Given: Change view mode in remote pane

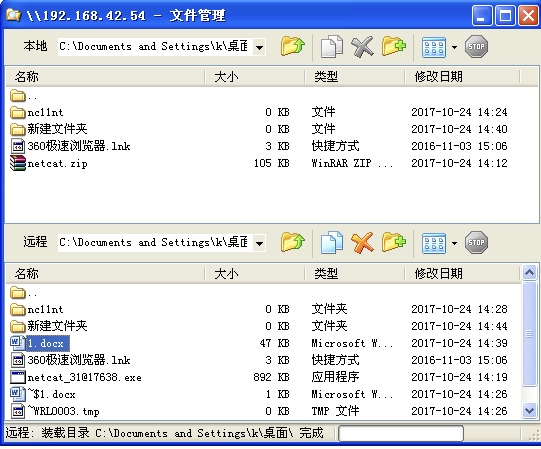Looking at the screenshot, I should tap(434, 243).
